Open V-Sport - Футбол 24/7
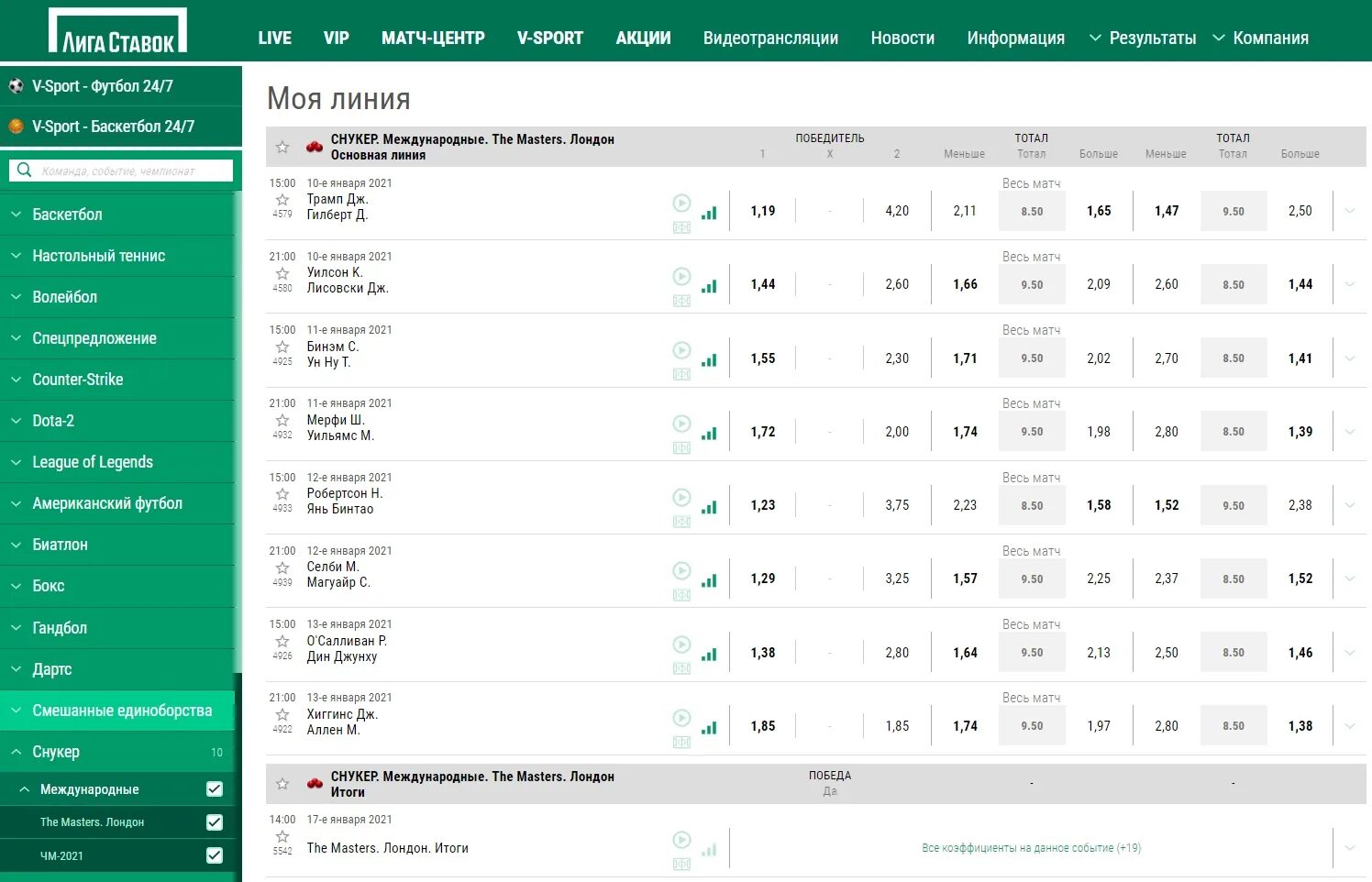This screenshot has width=1372, height=882. [x=121, y=86]
